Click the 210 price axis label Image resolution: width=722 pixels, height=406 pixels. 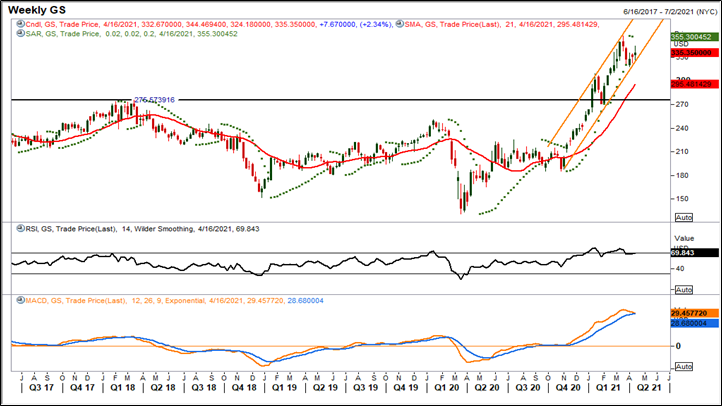pyautogui.click(x=682, y=151)
